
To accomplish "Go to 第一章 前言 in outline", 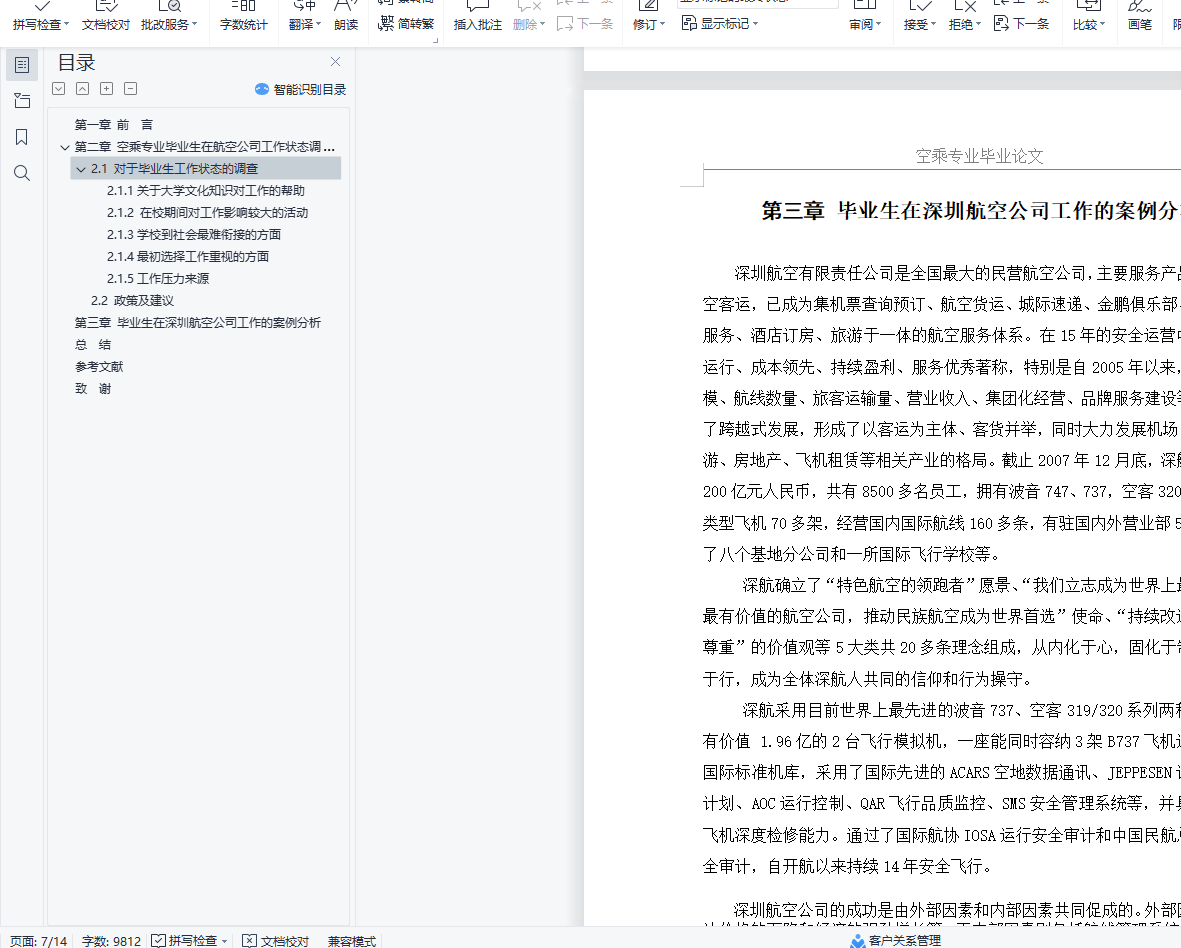I will 114,125.
